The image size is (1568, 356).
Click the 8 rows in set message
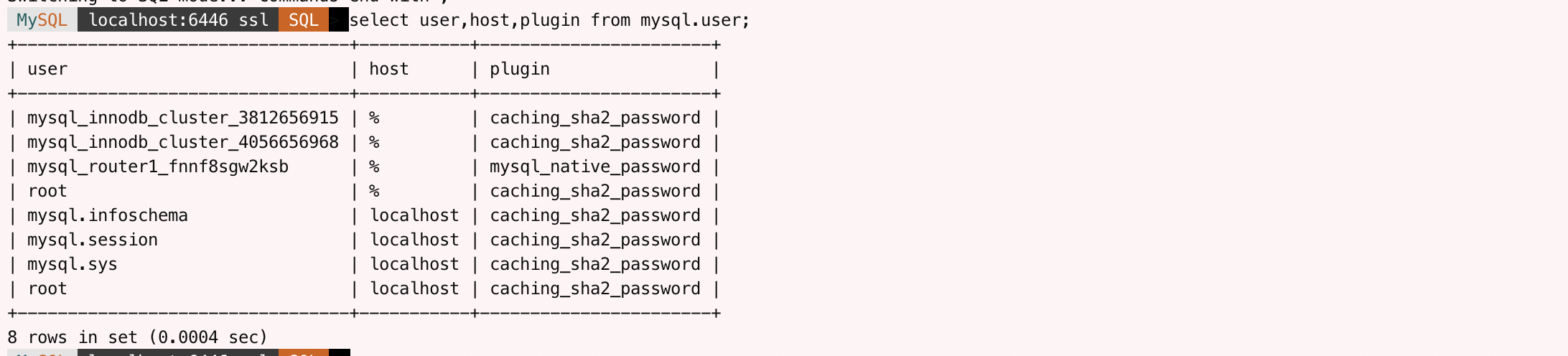click(137, 337)
